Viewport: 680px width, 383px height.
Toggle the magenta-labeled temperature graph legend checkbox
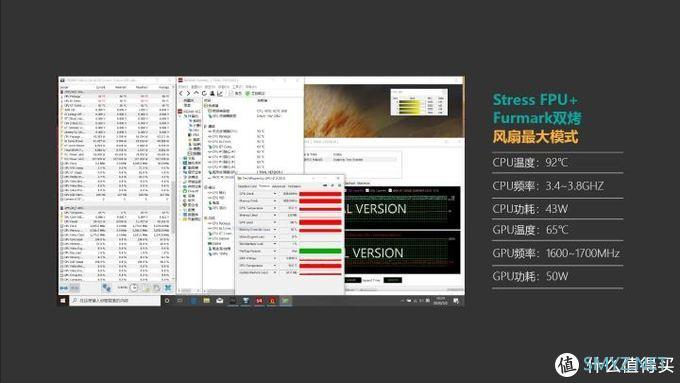coord(346,190)
